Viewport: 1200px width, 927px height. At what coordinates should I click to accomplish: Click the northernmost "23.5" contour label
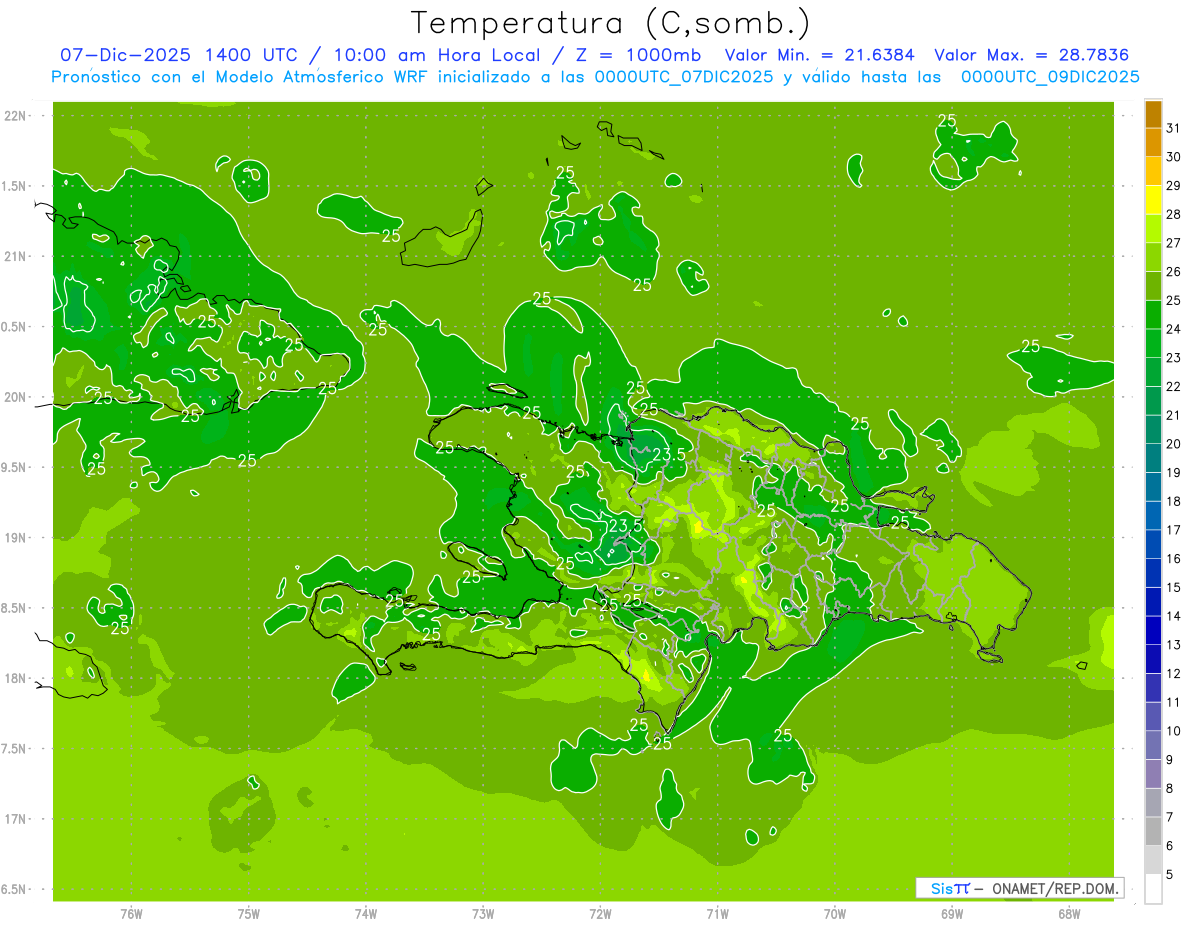tap(668, 454)
